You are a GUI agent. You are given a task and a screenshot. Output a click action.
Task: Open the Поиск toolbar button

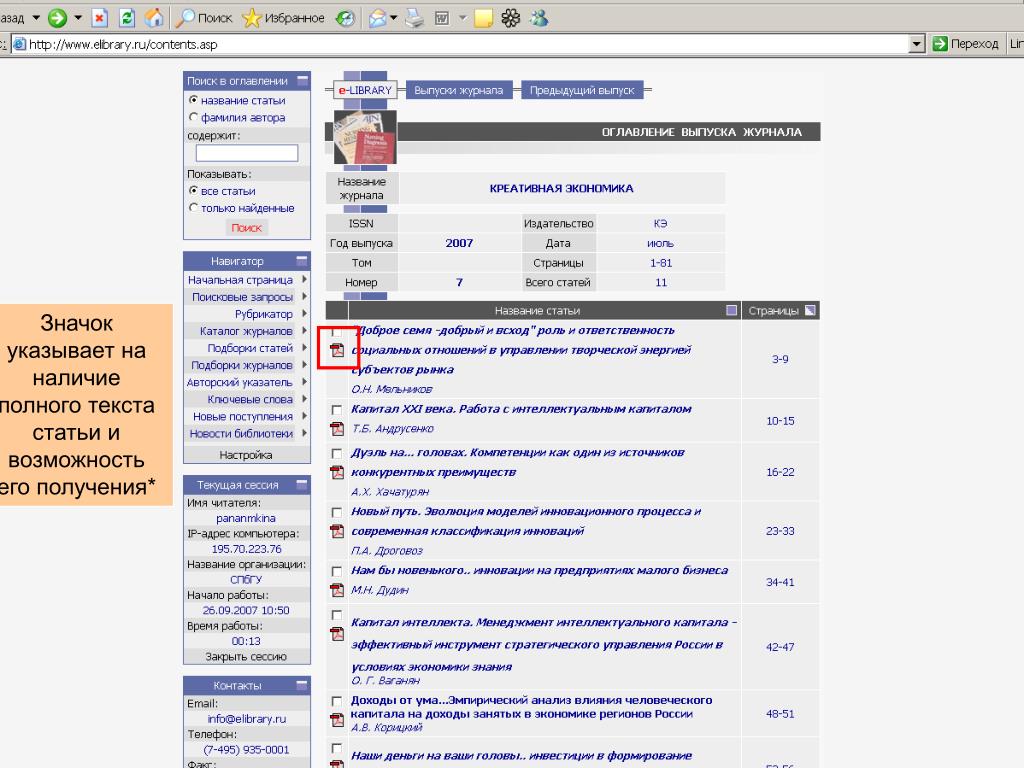coord(204,18)
